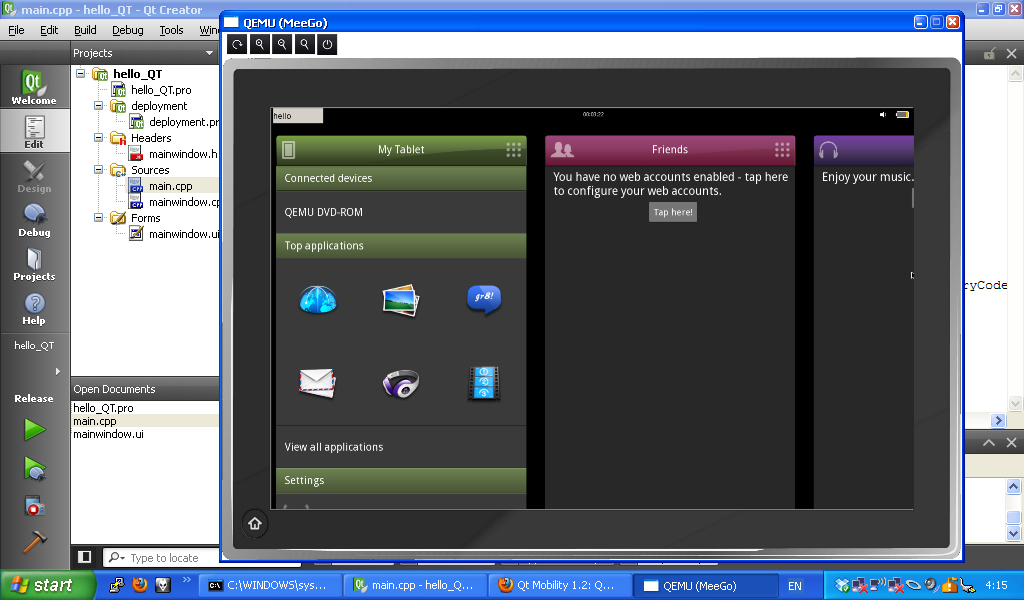This screenshot has width=1024, height=600.
Task: Open the Tools menu
Action: pos(171,30)
